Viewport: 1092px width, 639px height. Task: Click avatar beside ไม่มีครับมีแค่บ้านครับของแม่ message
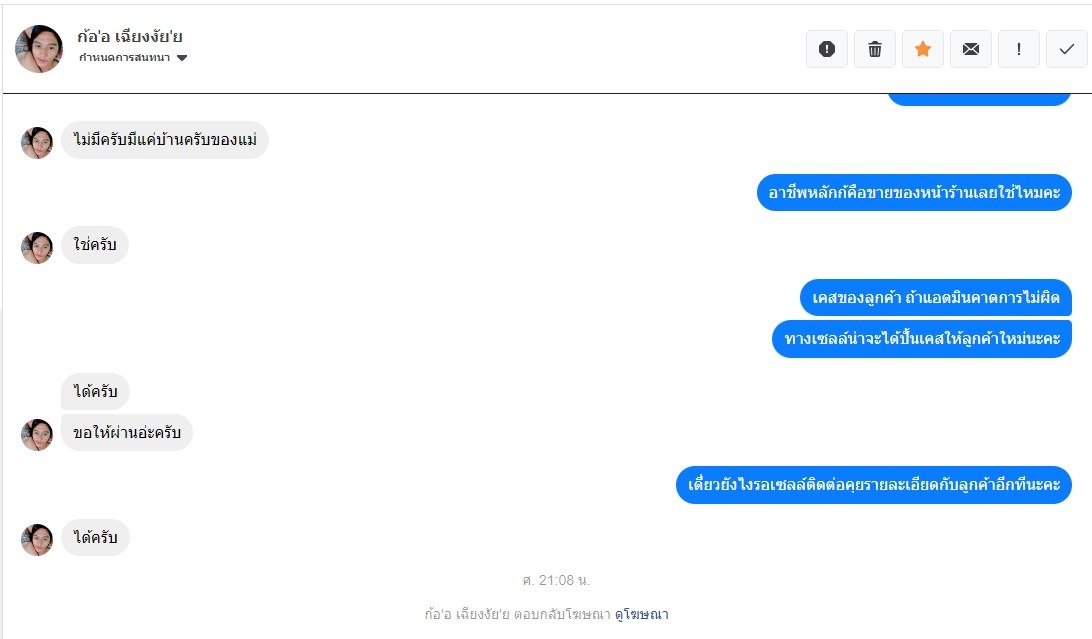click(37, 143)
